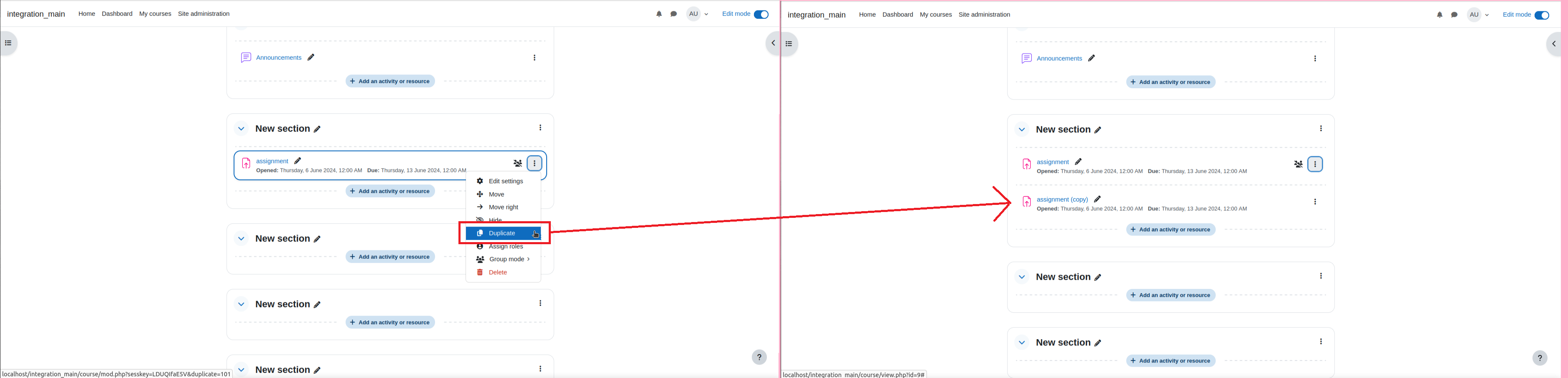
Task: Edit Announcements title pencil in right screenshot
Action: (1092, 59)
